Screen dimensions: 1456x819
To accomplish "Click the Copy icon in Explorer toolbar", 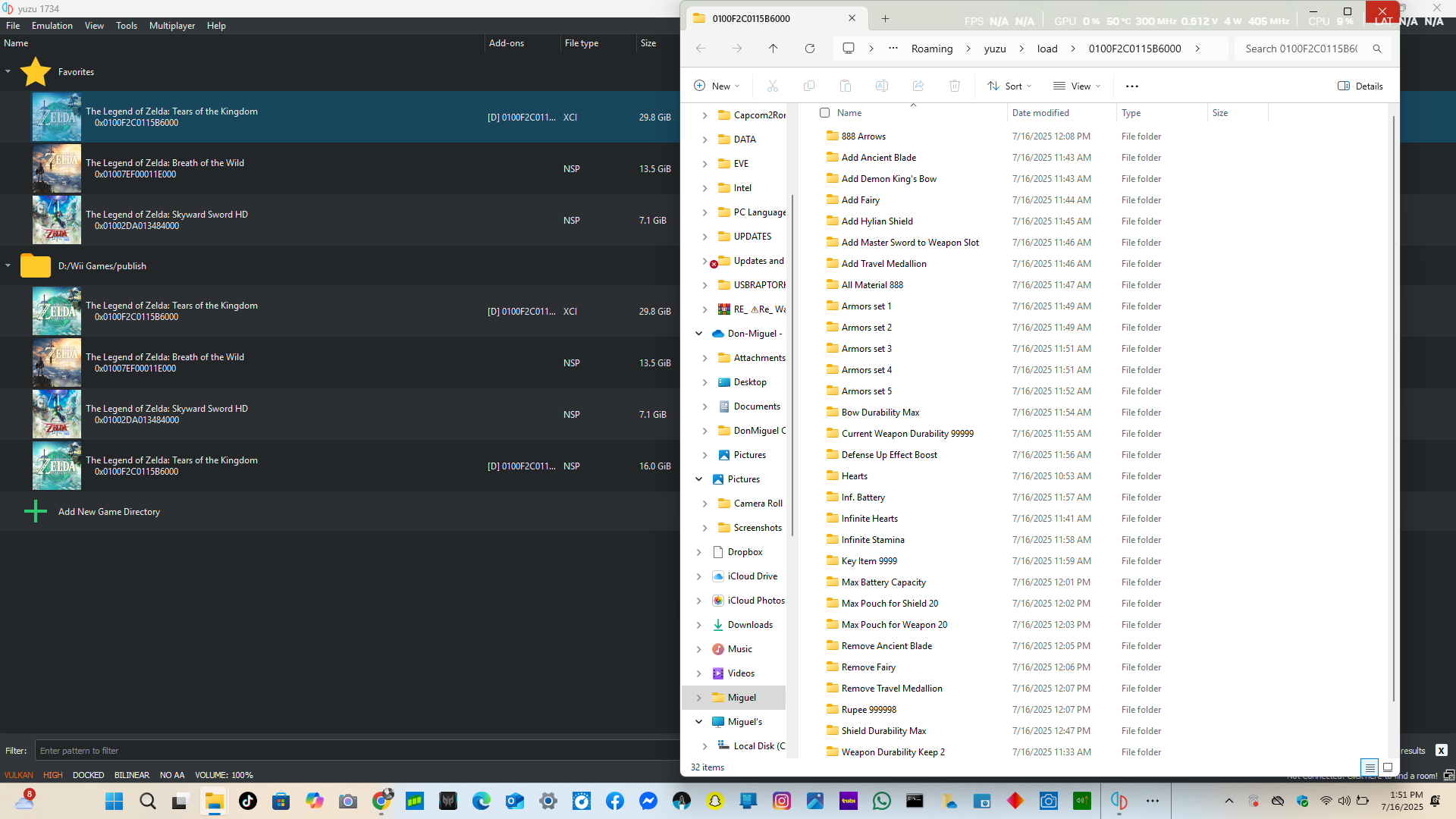I will 809,86.
